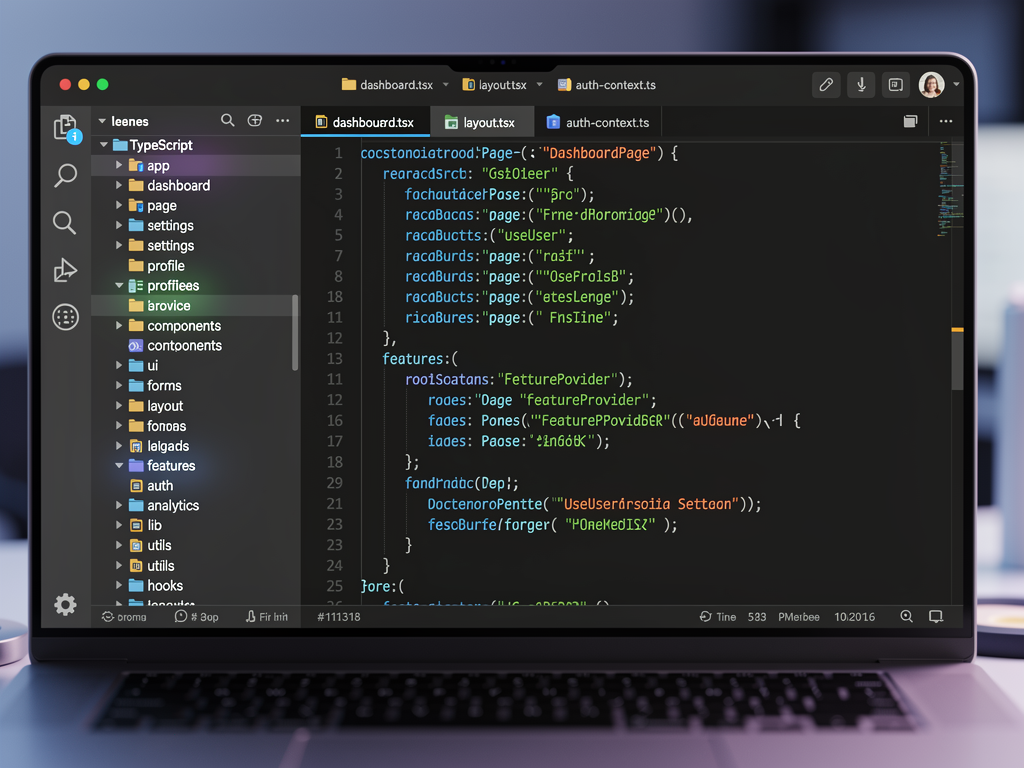Image resolution: width=1024 pixels, height=768 pixels.
Task: Expand the lib folder
Action: click(x=119, y=525)
